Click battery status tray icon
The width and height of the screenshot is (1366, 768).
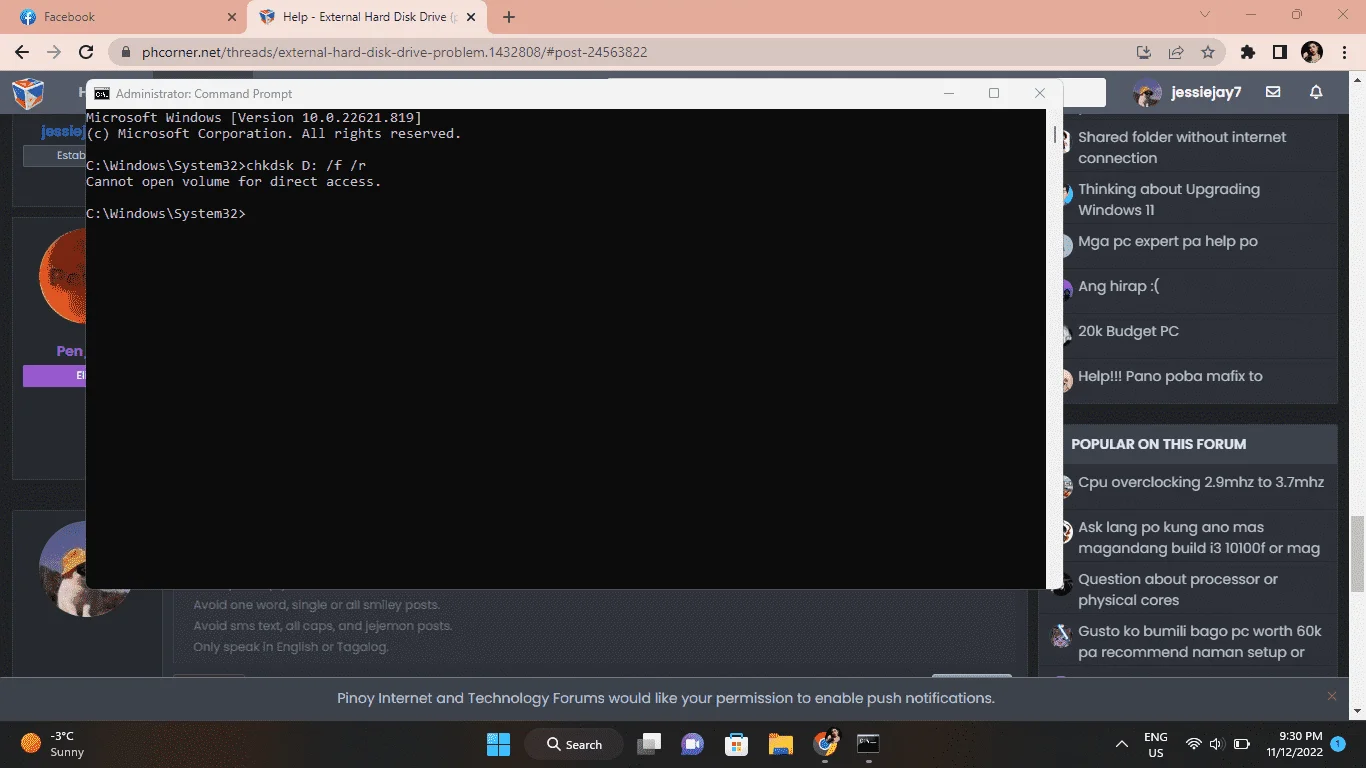pyautogui.click(x=1242, y=744)
